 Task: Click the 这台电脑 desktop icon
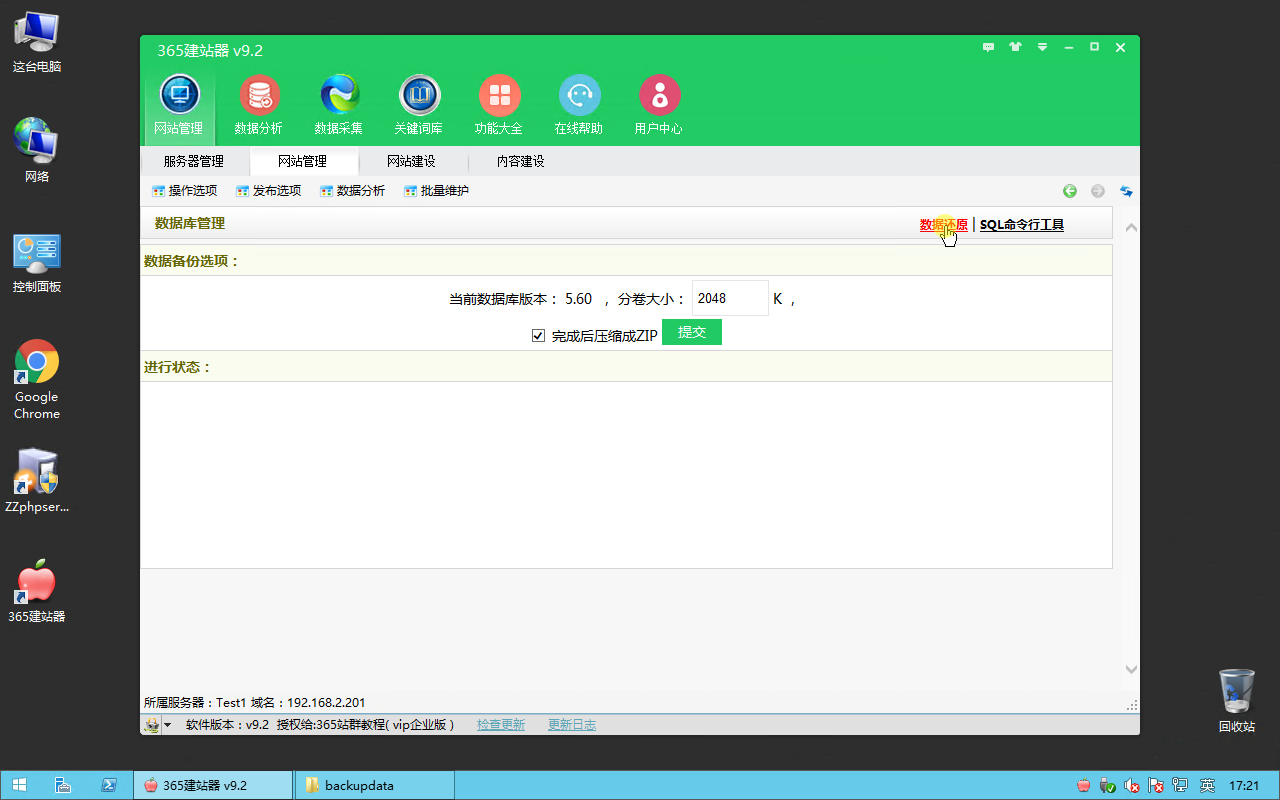coord(37,42)
